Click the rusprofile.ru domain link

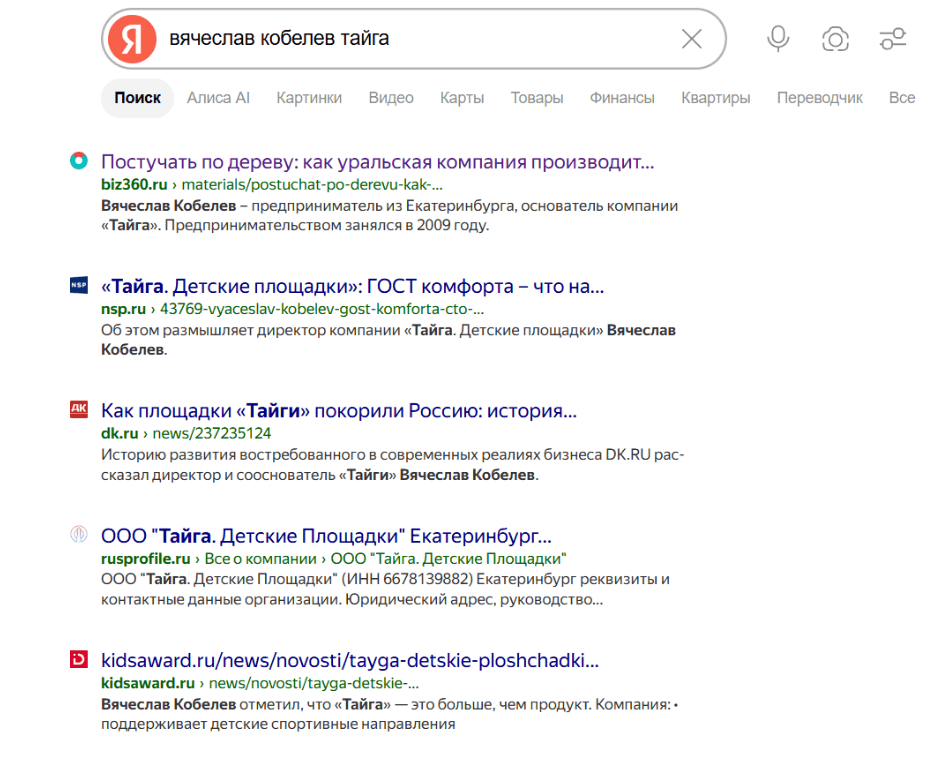[x=146, y=559]
